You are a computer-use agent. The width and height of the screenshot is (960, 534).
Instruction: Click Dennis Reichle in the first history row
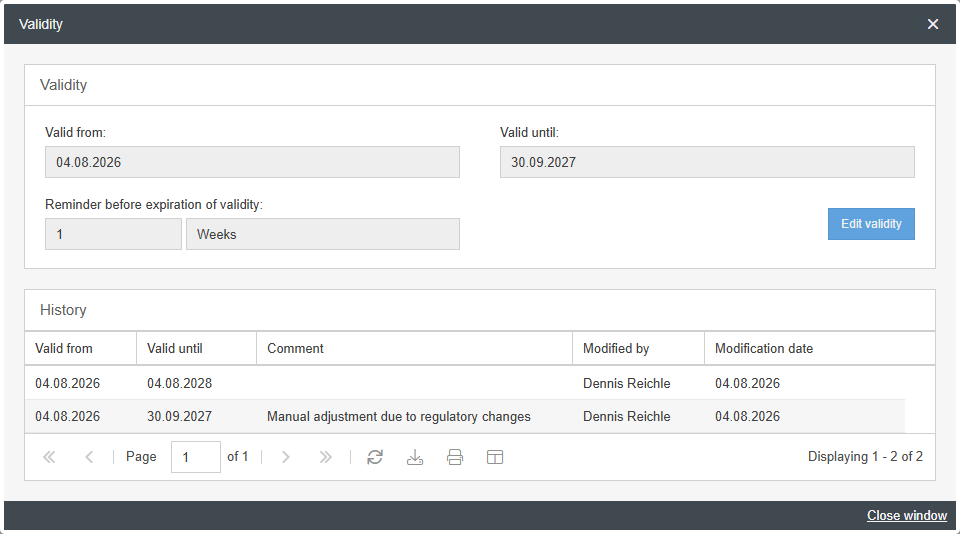[x=626, y=383]
